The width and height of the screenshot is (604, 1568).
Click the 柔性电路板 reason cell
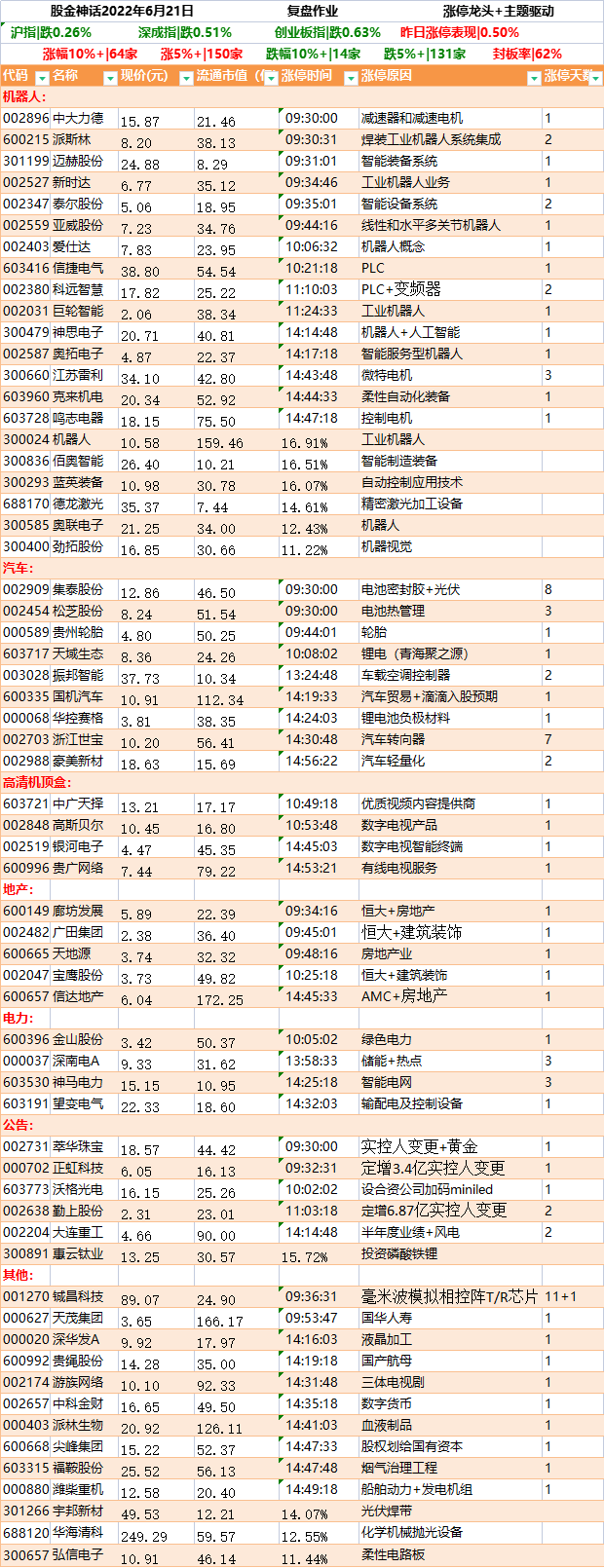point(450,1553)
